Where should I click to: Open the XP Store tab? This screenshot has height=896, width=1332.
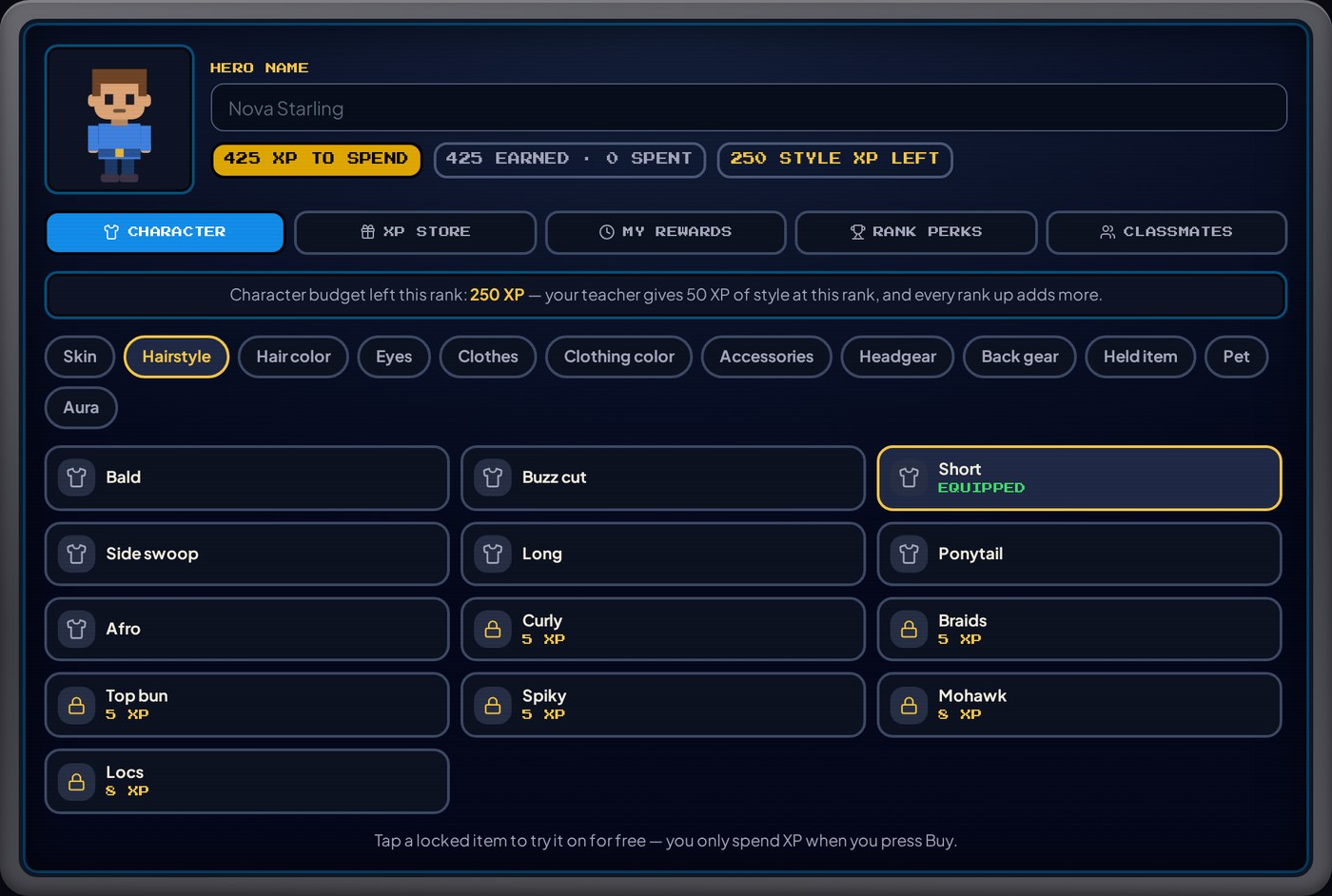[x=416, y=232]
